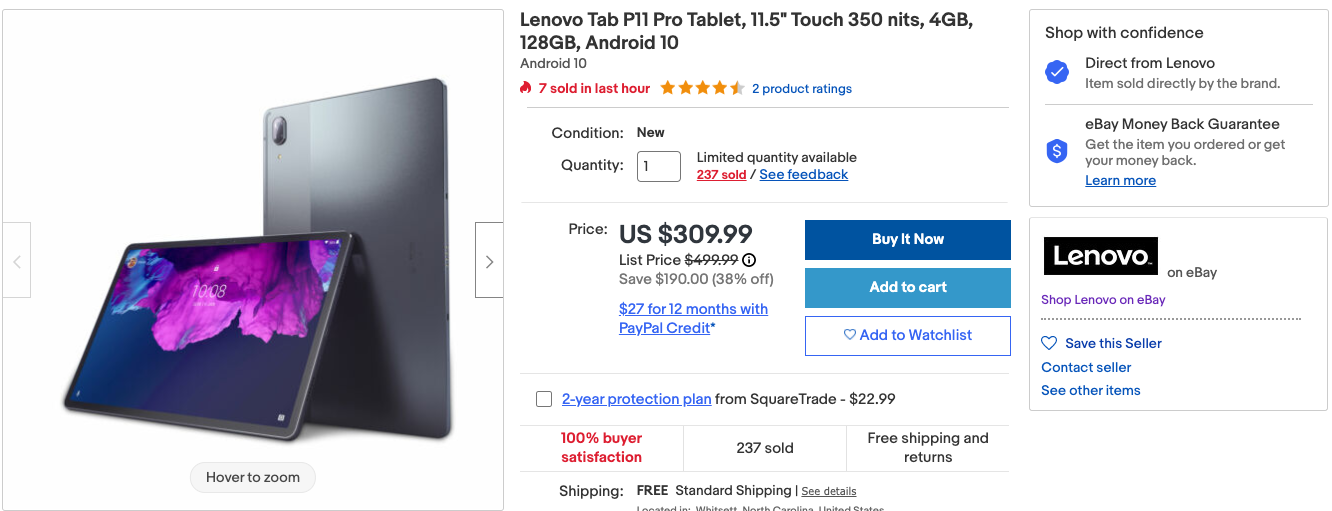Screen dimensions: 1332x511
Task: Click the previous image arrow
Action: [x=17, y=261]
